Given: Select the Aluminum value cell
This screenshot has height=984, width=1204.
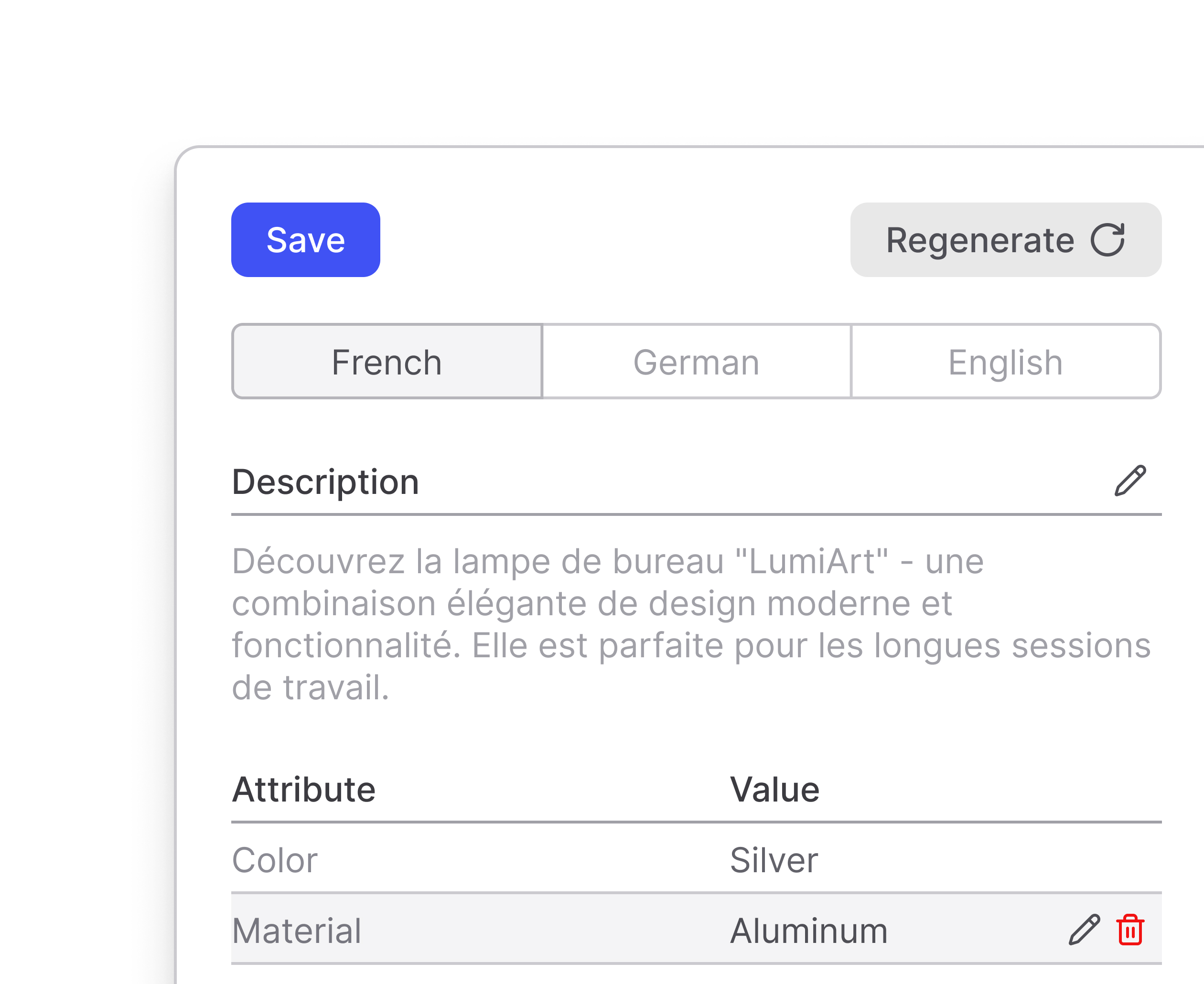Looking at the screenshot, I should tap(809, 931).
